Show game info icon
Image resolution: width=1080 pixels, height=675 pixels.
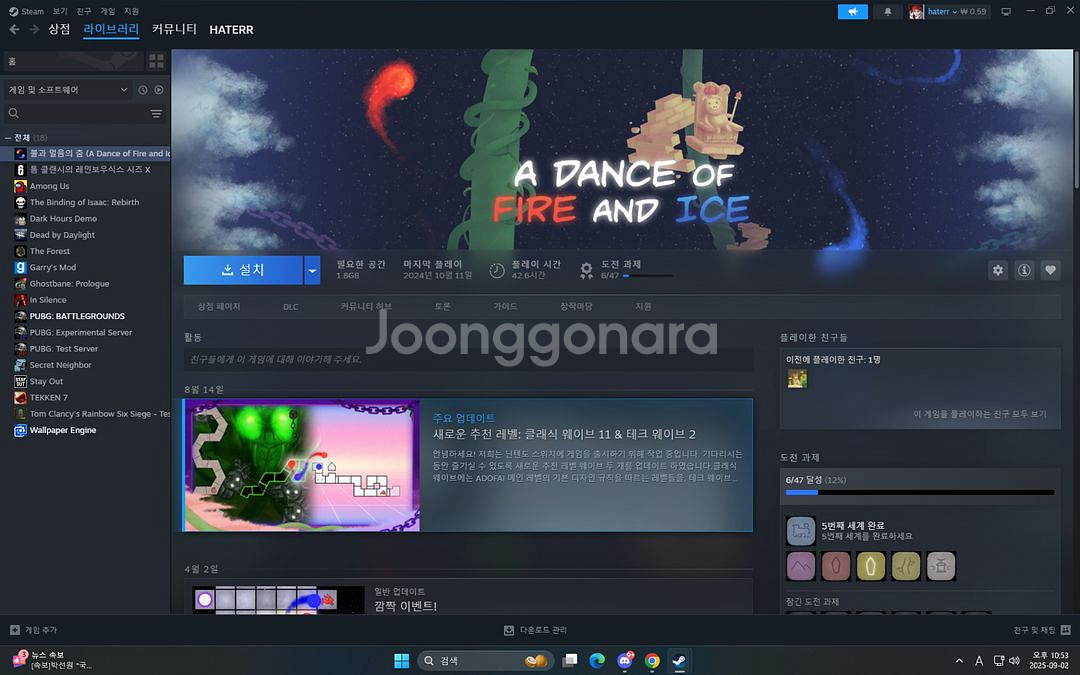click(x=1024, y=271)
